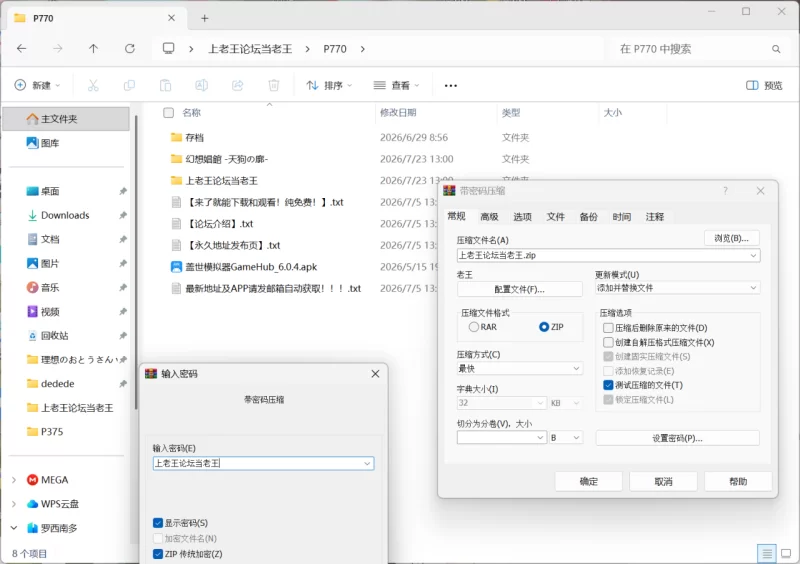Open the Sort dropdown menu
Image resolution: width=800 pixels, height=564 pixels.
pyautogui.click(x=329, y=85)
